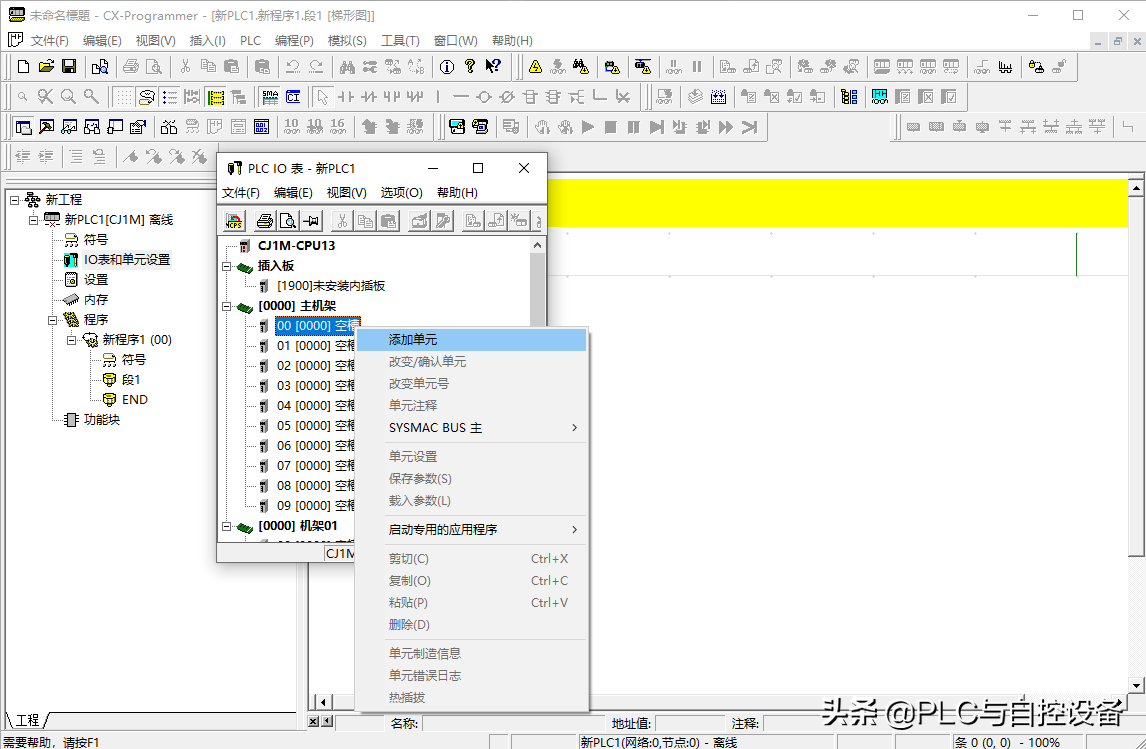Open the 选项(O) menu in PLC IO table
The width and height of the screenshot is (1146, 749).
point(401,193)
